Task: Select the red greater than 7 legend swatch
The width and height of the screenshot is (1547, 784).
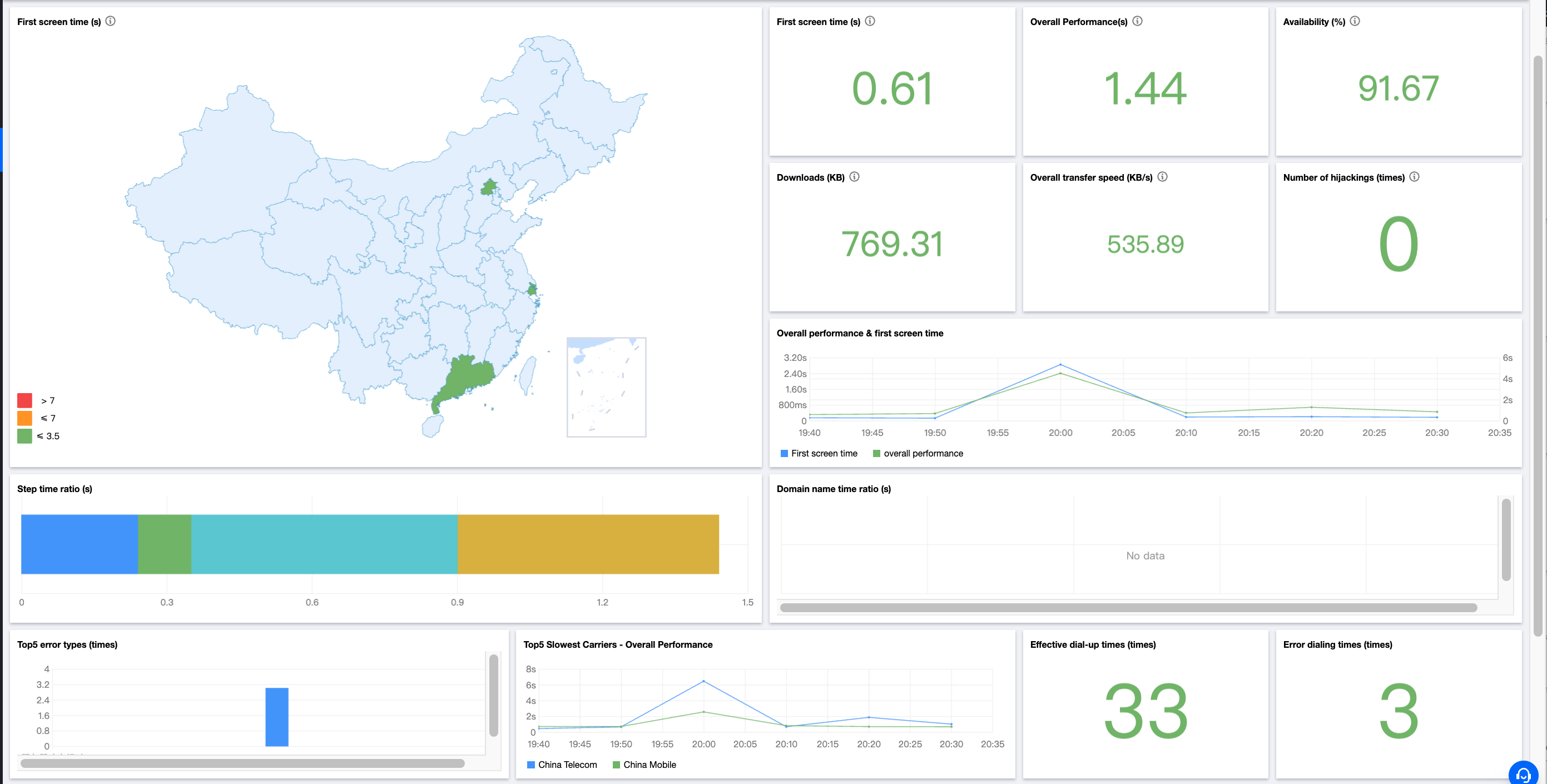Action: point(24,400)
